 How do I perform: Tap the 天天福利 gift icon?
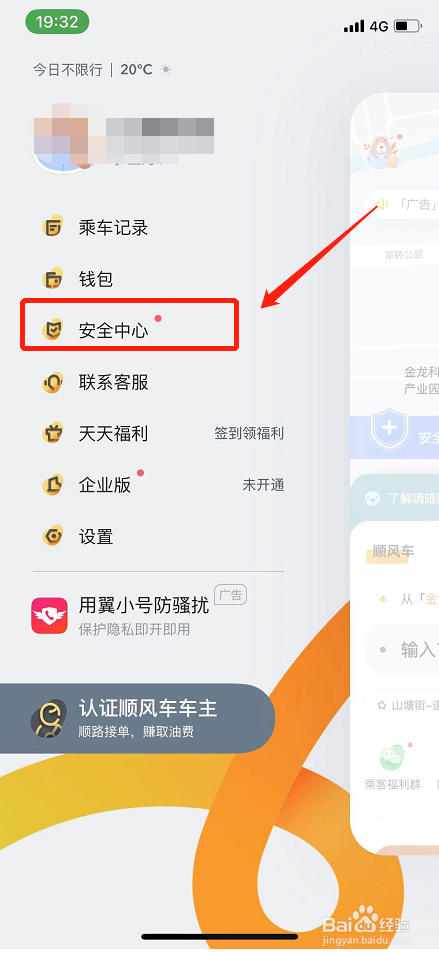(x=53, y=434)
